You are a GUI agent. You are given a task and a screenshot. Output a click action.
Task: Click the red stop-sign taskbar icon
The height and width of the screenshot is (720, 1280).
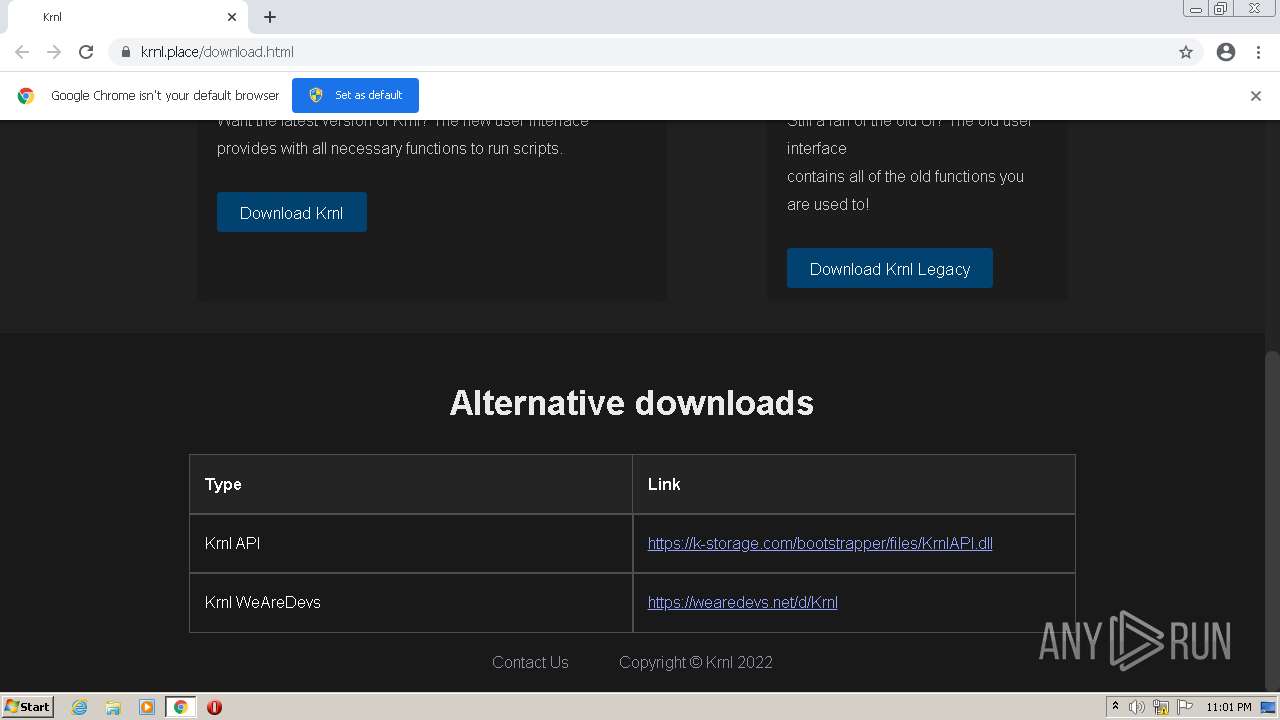[x=214, y=707]
